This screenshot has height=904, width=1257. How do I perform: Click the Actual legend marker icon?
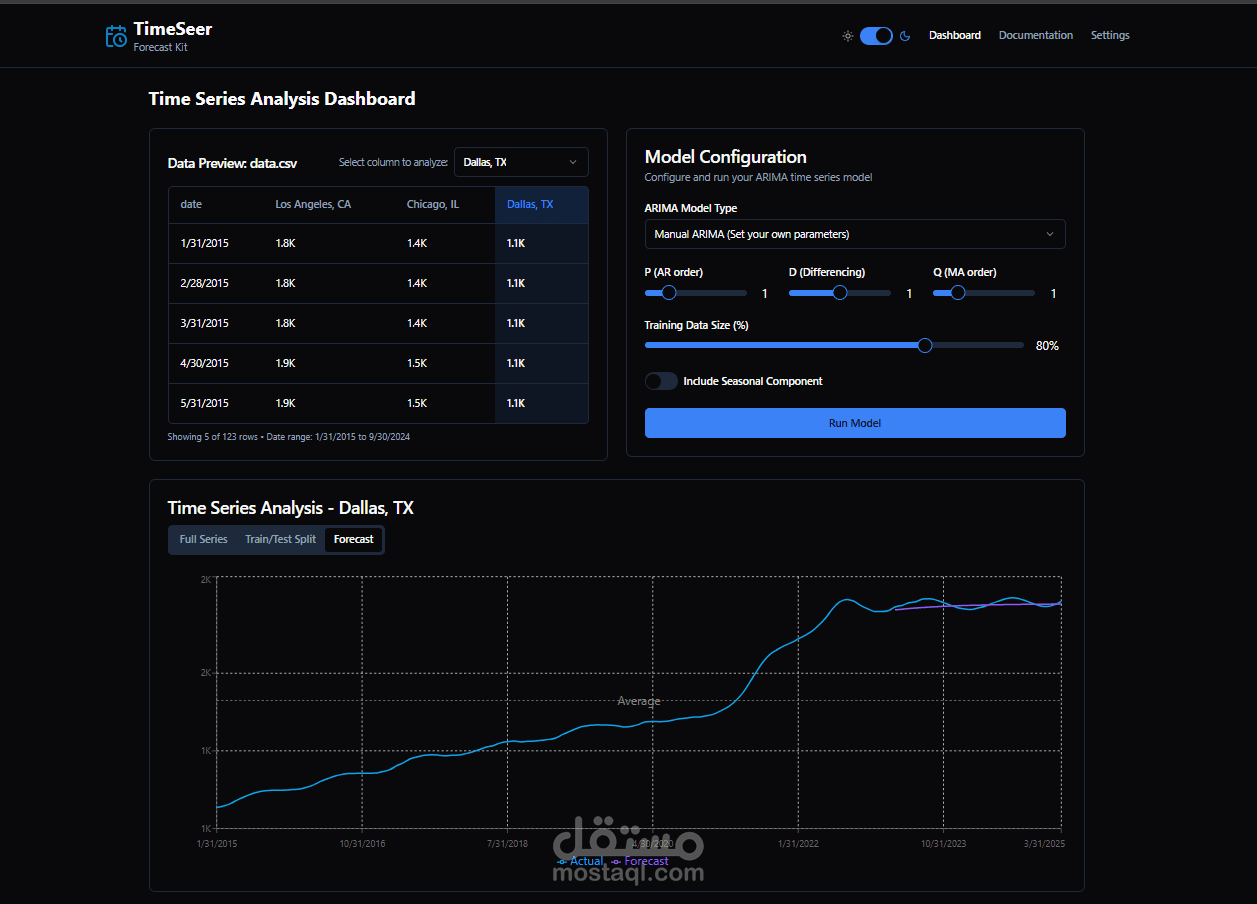coord(562,861)
